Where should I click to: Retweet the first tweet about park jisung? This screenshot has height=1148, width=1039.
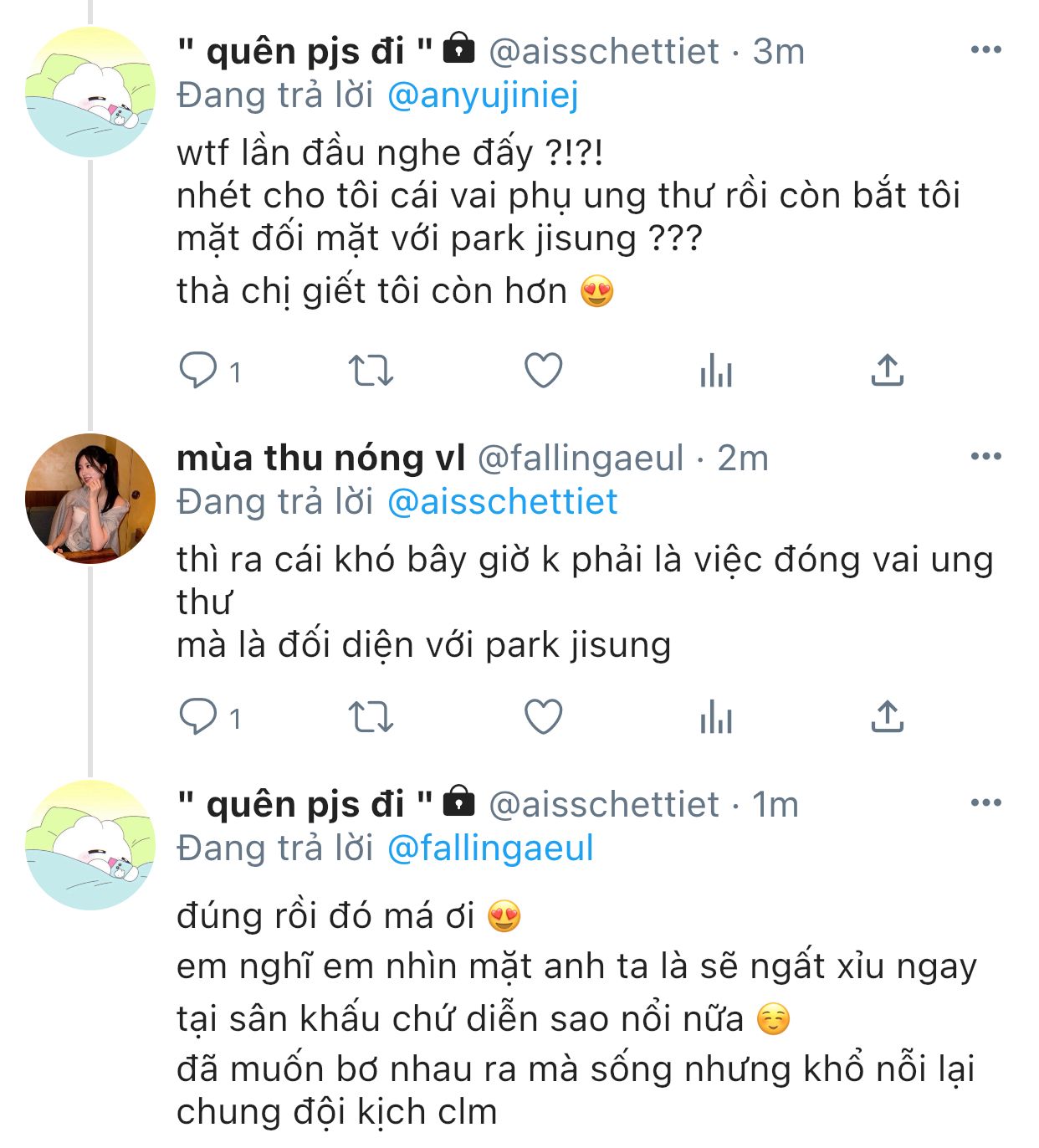pyautogui.click(x=371, y=371)
